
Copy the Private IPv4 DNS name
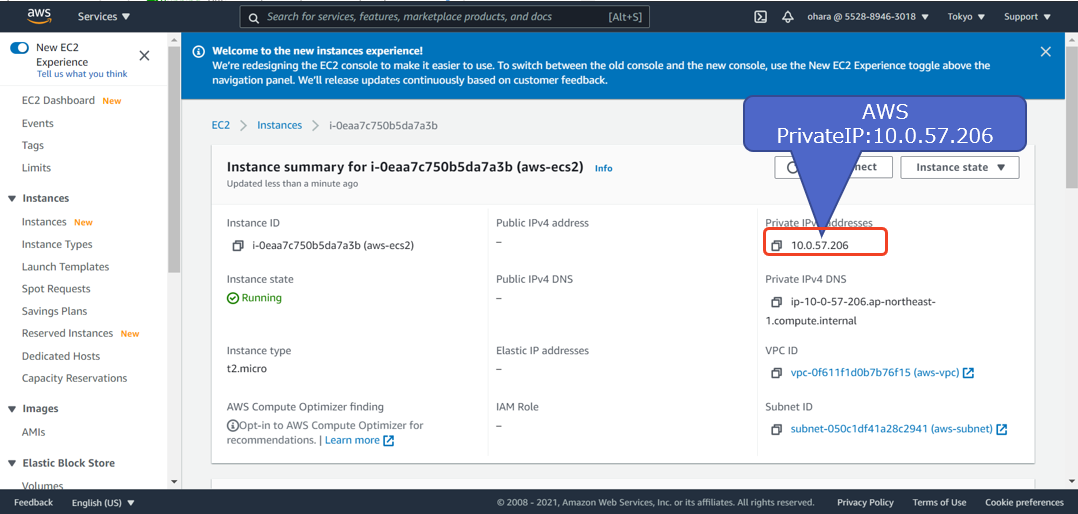[776, 302]
